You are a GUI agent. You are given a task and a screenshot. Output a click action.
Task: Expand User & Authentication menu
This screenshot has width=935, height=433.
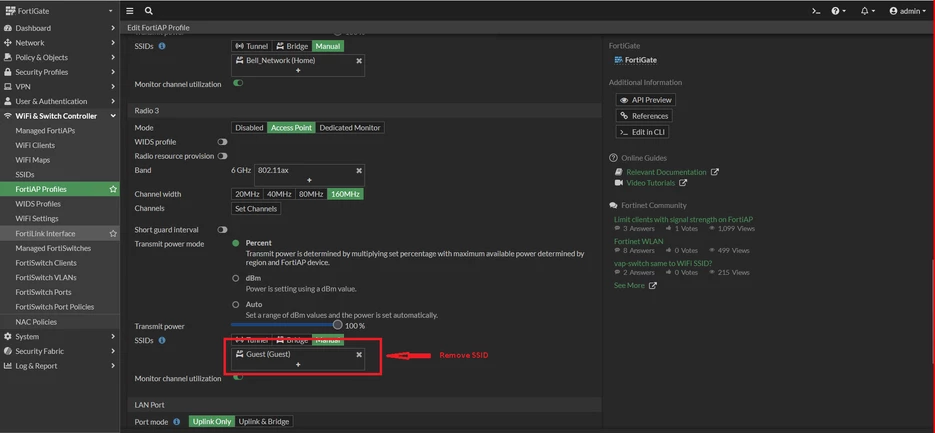60,101
